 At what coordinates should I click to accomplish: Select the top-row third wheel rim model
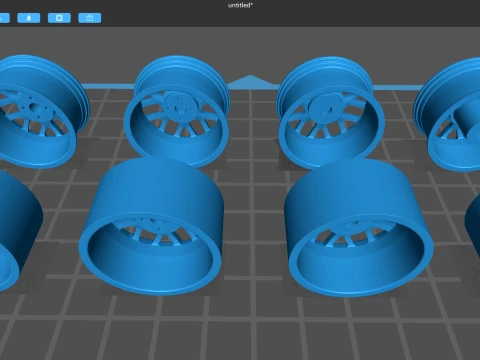tap(330, 112)
